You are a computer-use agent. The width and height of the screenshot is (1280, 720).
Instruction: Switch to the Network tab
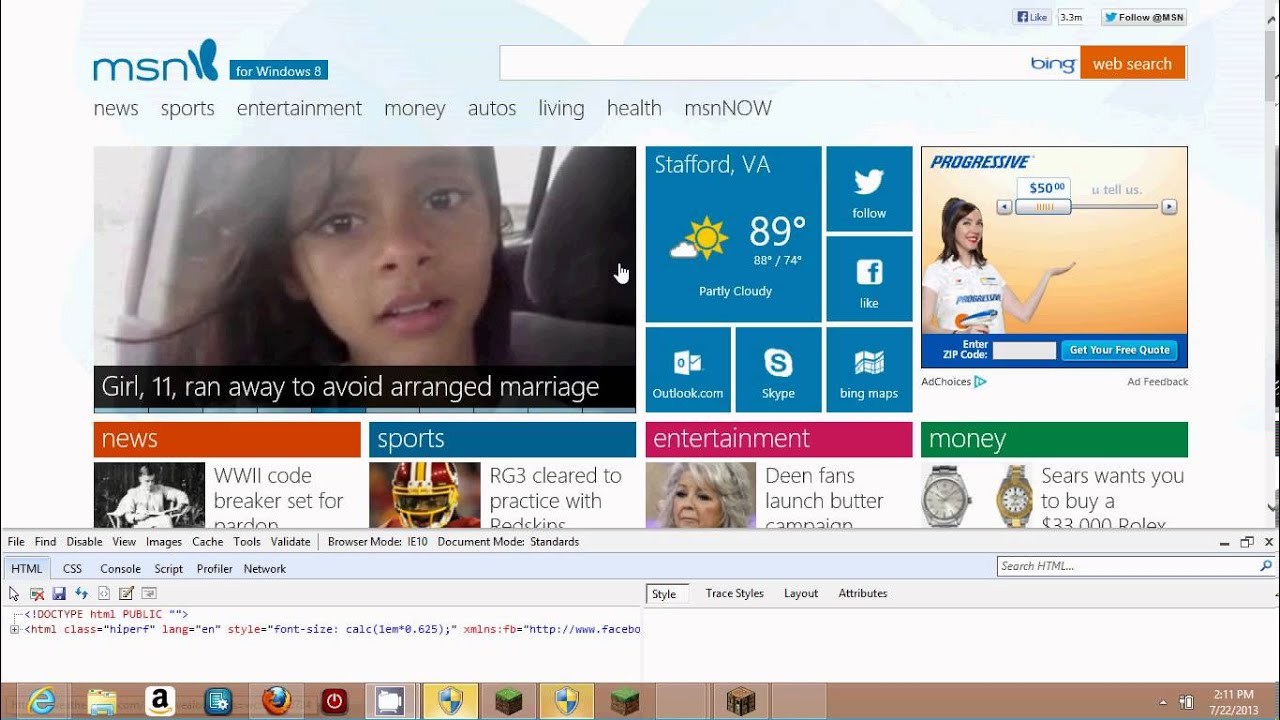[265, 568]
